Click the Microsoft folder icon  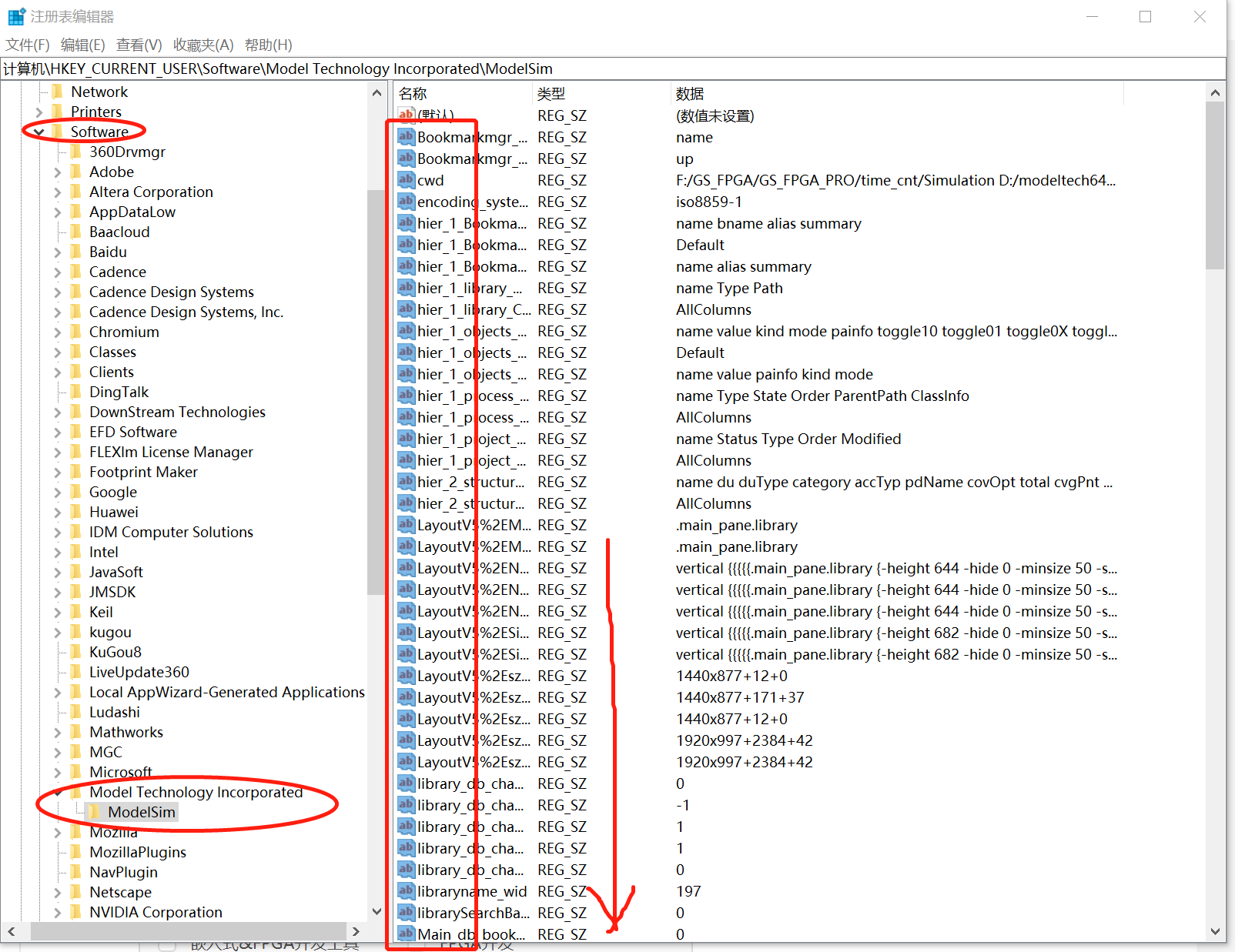pos(77,772)
